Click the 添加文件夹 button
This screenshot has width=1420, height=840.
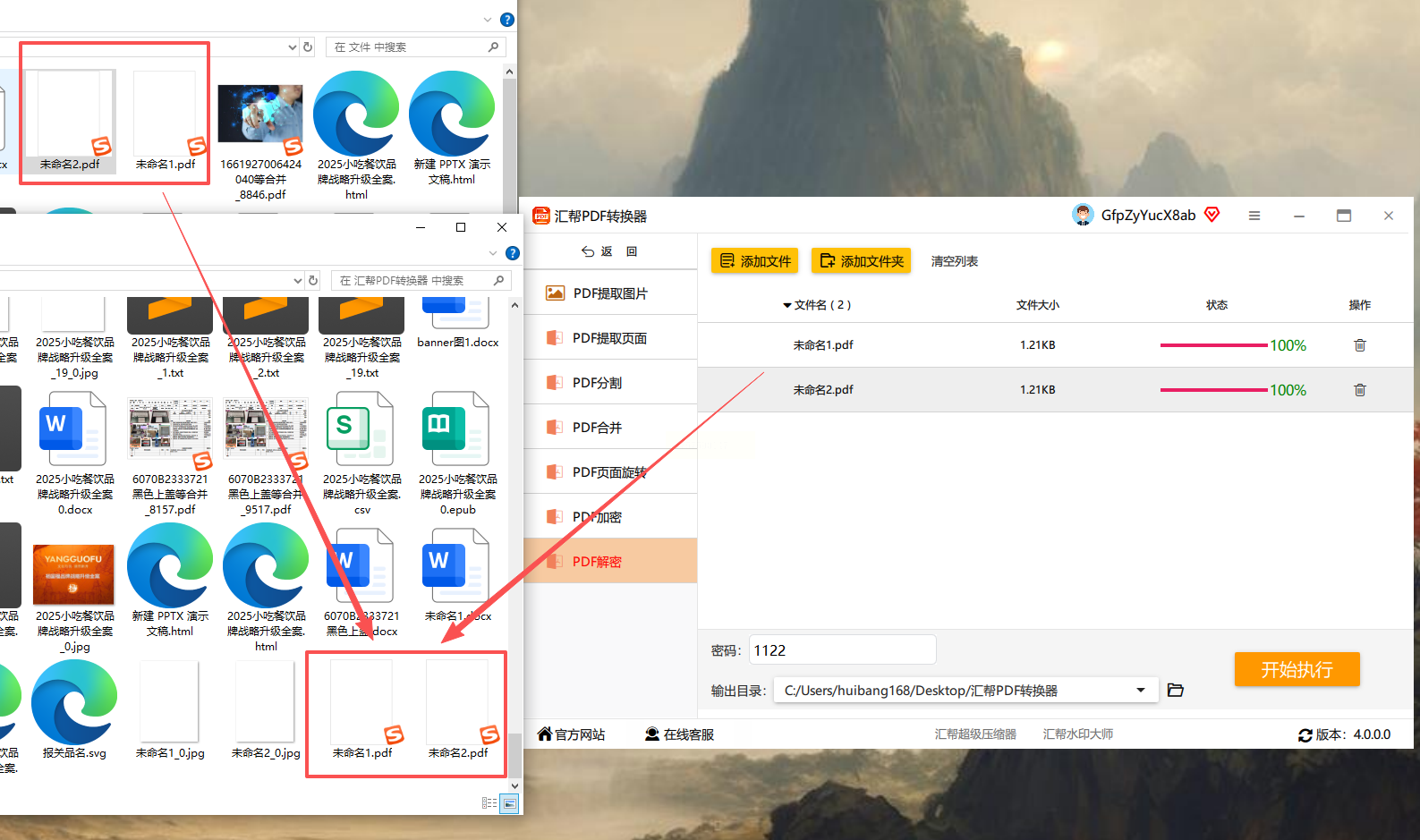[x=861, y=261]
